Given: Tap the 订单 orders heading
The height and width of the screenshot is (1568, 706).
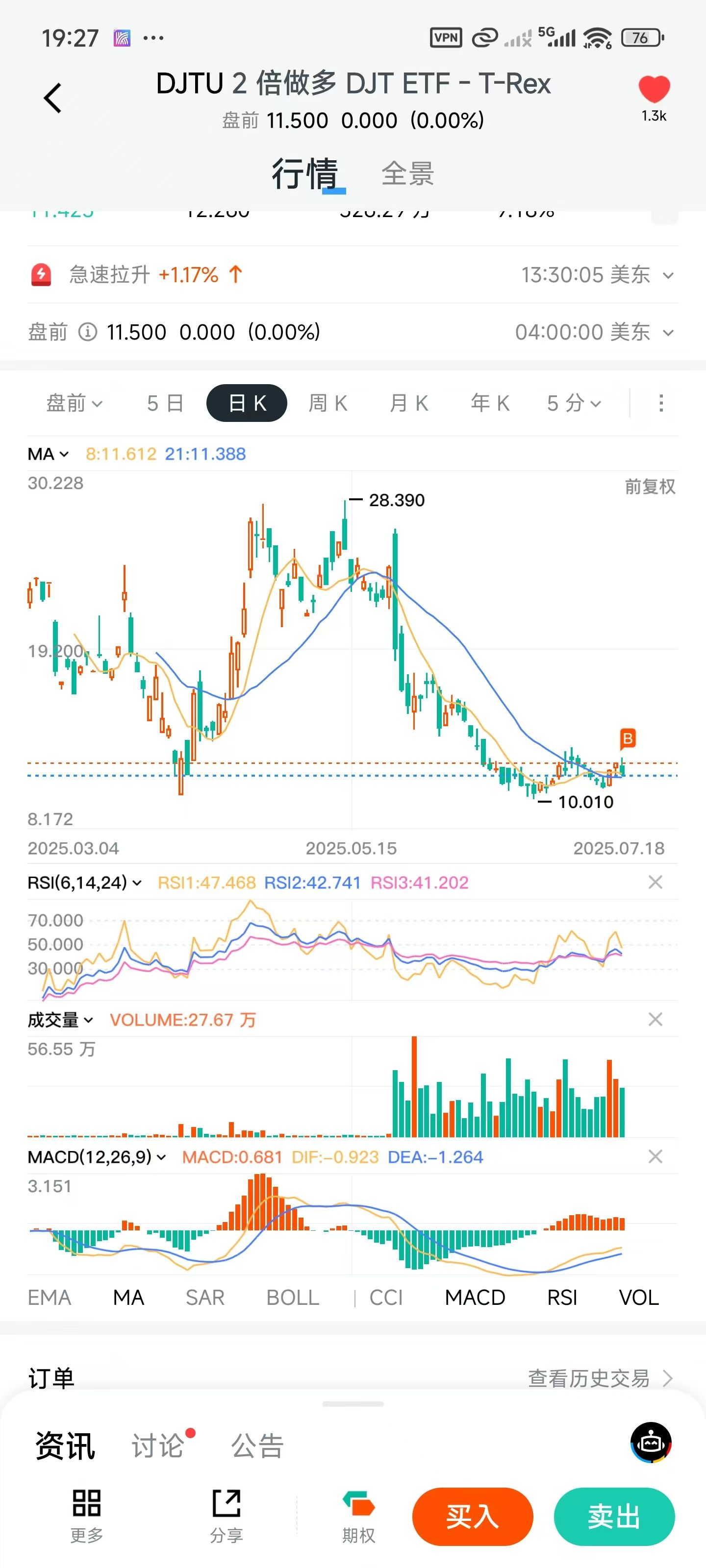Looking at the screenshot, I should tap(52, 1378).
